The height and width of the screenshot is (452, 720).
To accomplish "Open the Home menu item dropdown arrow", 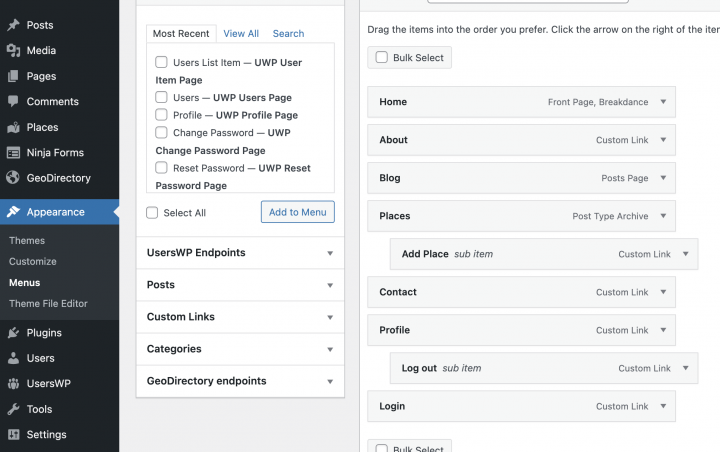I will (x=663, y=102).
